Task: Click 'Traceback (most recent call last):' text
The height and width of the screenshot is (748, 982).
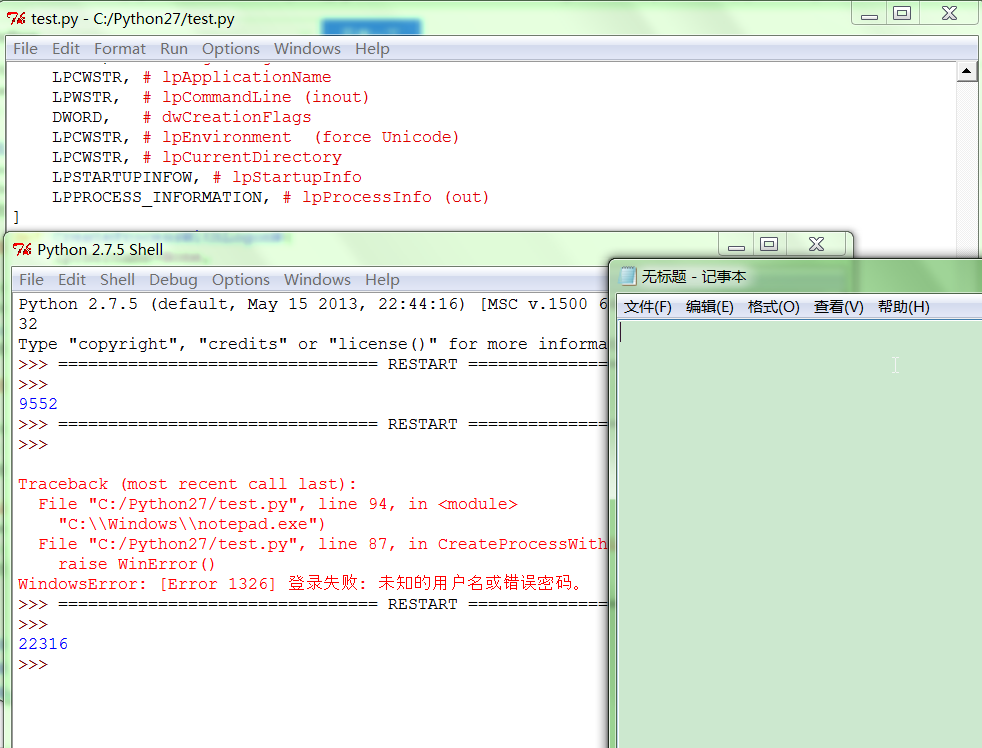Action: coord(187,484)
